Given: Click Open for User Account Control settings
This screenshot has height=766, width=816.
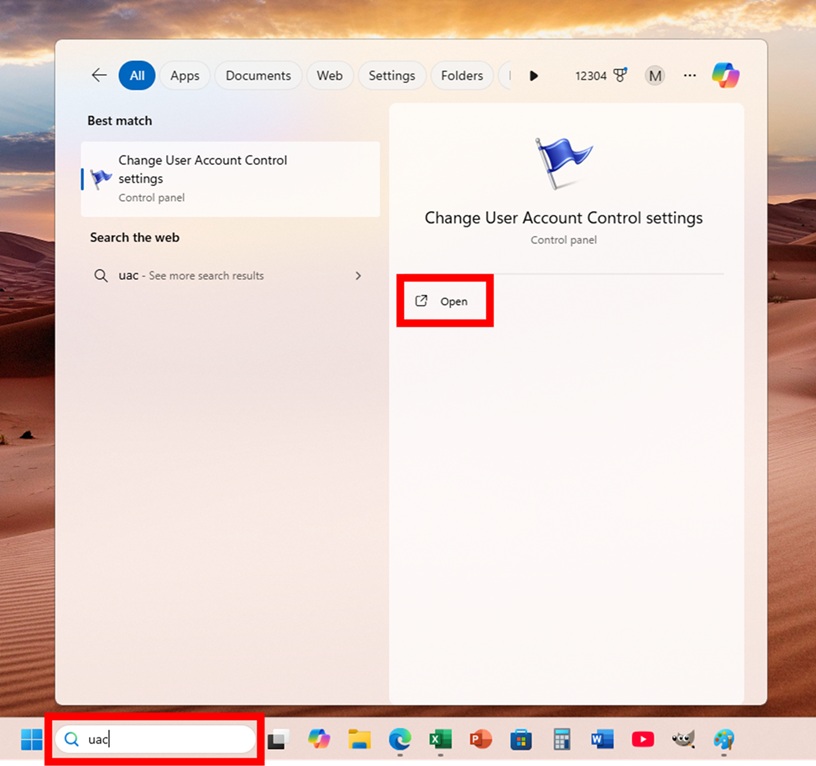Looking at the screenshot, I should point(444,301).
